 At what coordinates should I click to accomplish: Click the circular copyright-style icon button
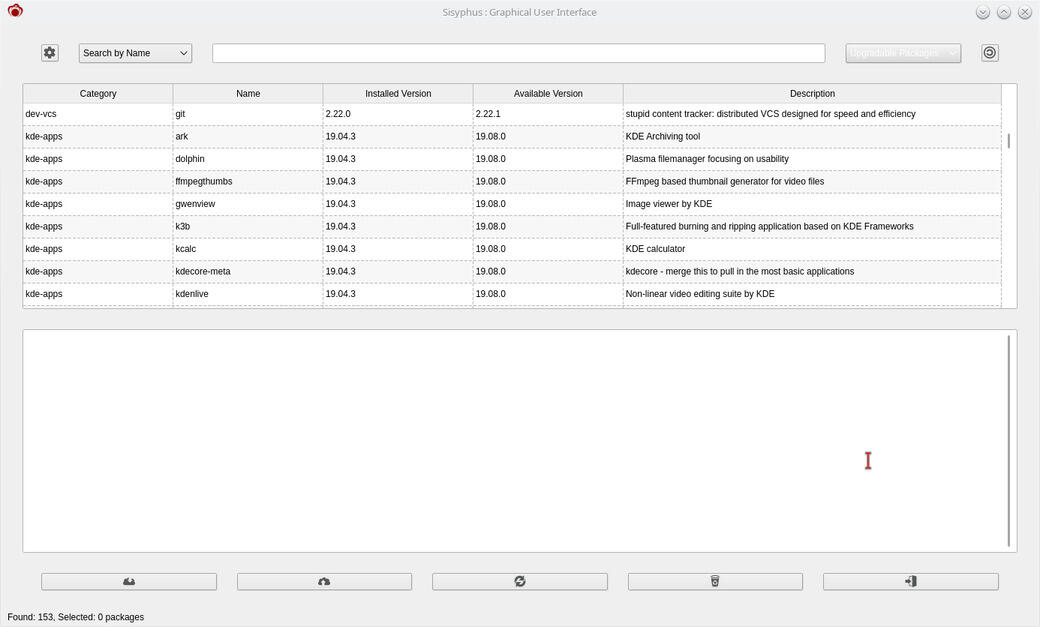tap(990, 53)
